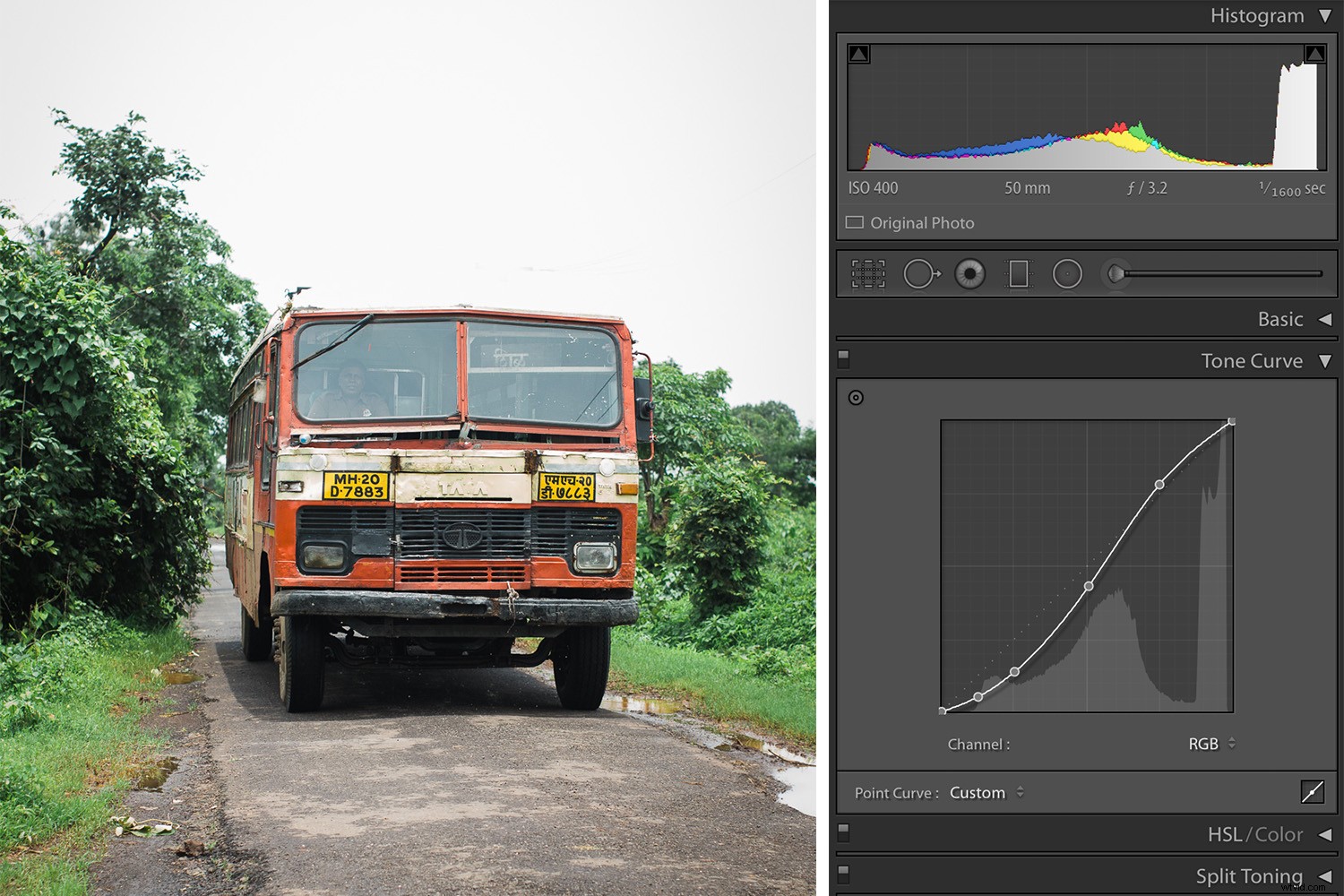Select the Graduated Filter tool
The image size is (1344, 896).
point(1019,273)
